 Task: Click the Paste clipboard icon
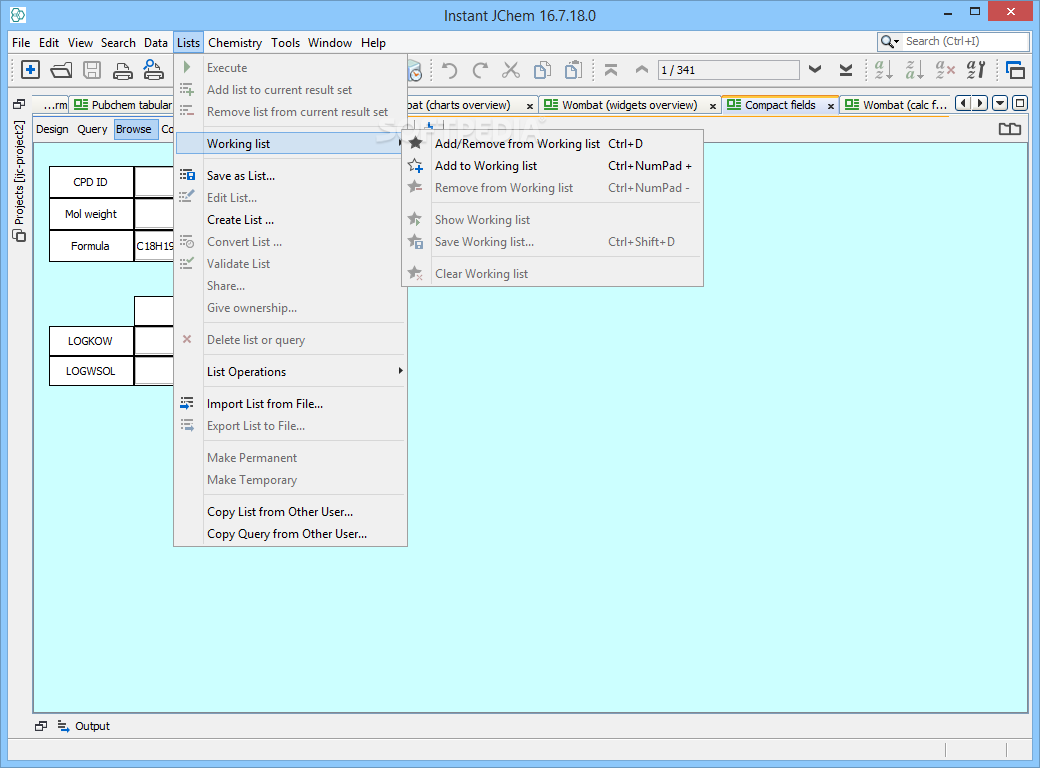tap(573, 70)
